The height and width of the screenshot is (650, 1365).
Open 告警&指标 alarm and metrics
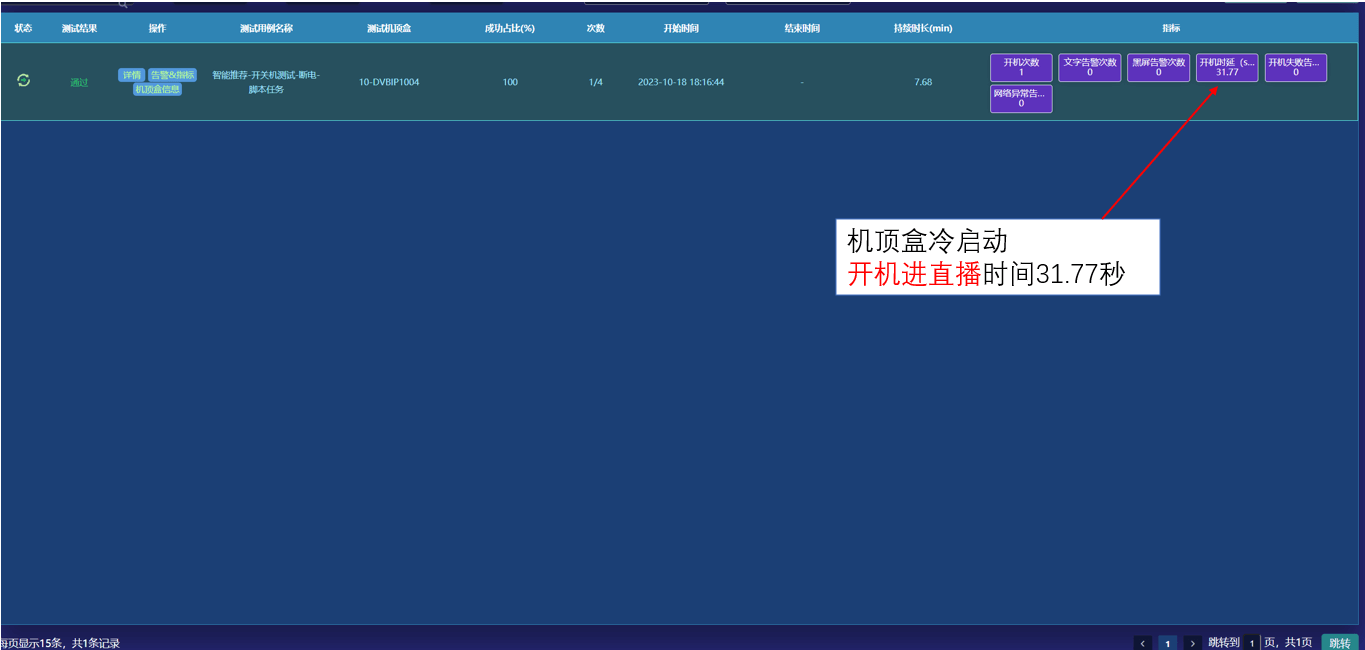coord(172,75)
